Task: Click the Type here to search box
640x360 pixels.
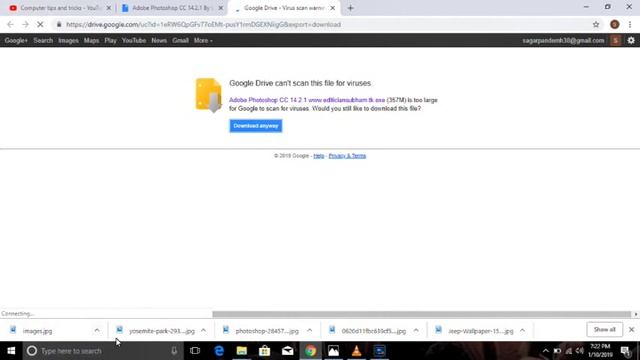Action: (102, 351)
